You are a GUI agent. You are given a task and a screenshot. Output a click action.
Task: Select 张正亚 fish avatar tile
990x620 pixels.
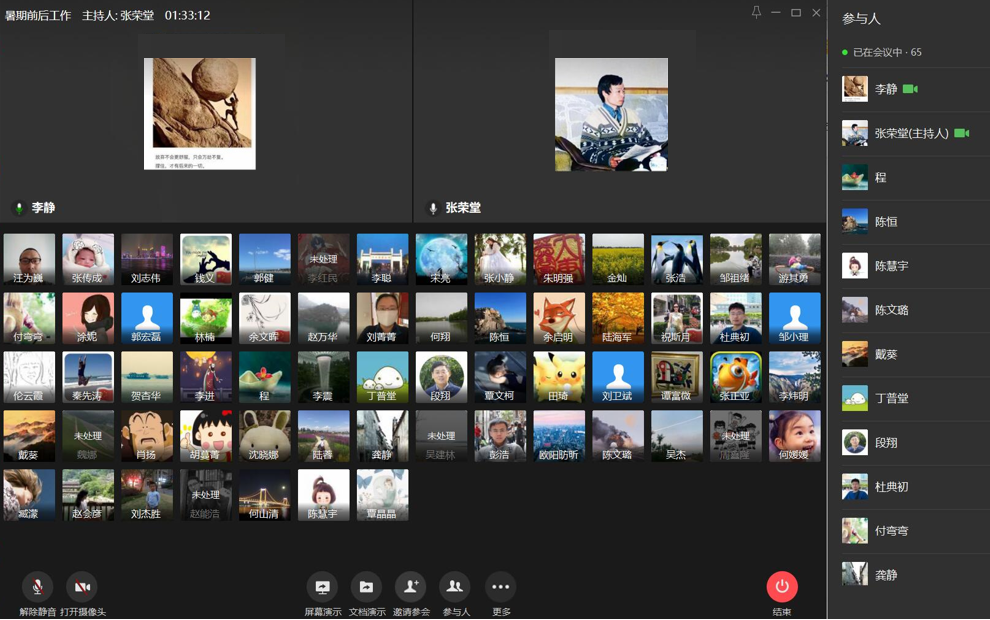click(736, 377)
